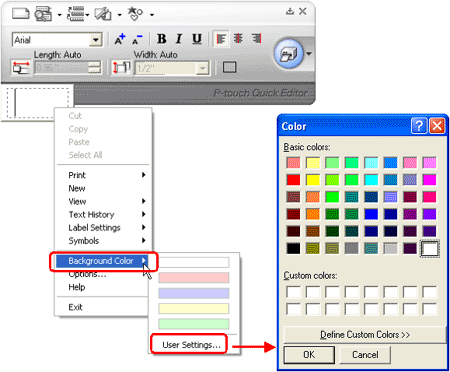
Task: Click OK in the Color dialog
Action: pos(309,355)
